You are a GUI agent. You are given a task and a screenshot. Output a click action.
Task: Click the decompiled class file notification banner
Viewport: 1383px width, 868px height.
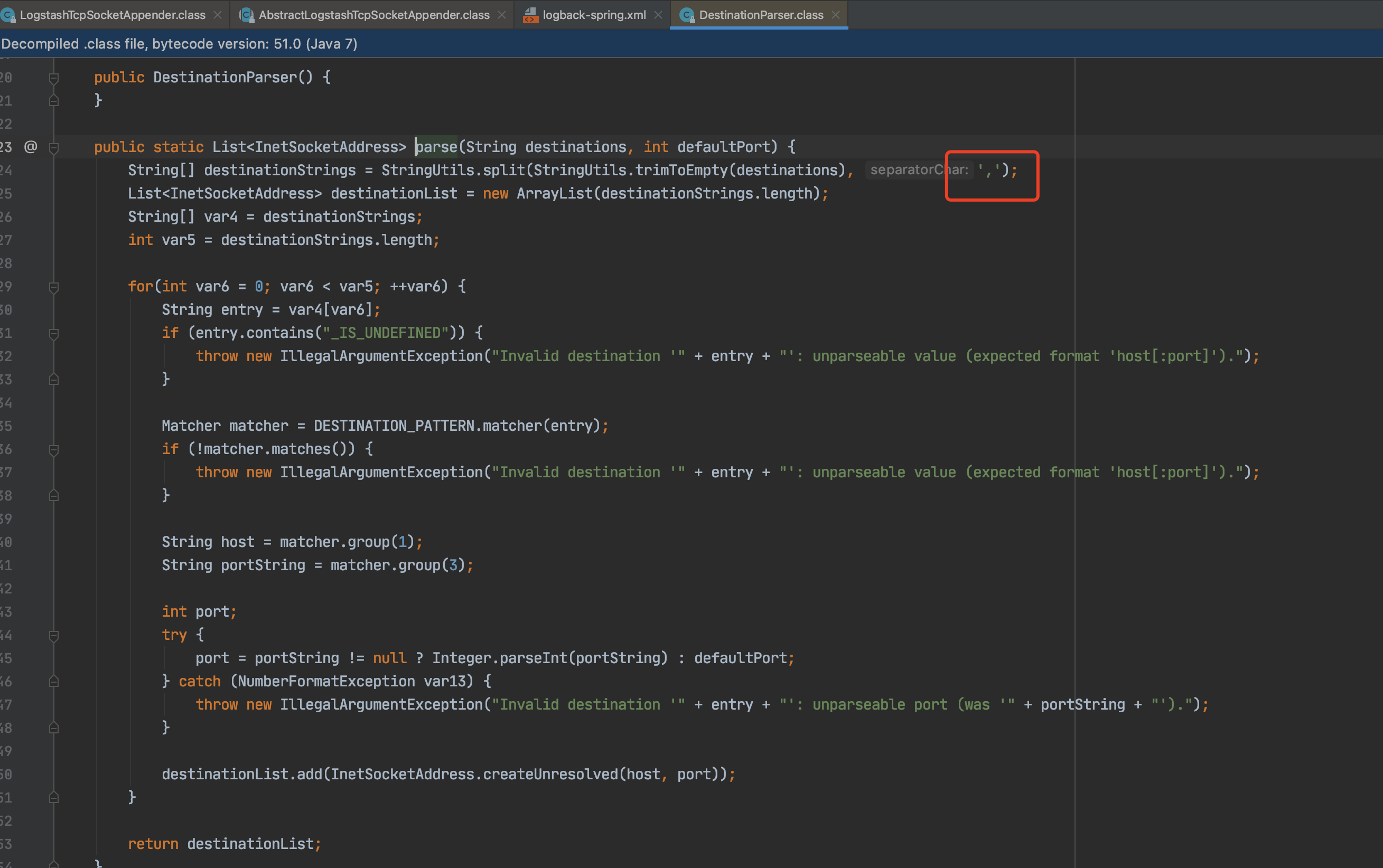(179, 44)
